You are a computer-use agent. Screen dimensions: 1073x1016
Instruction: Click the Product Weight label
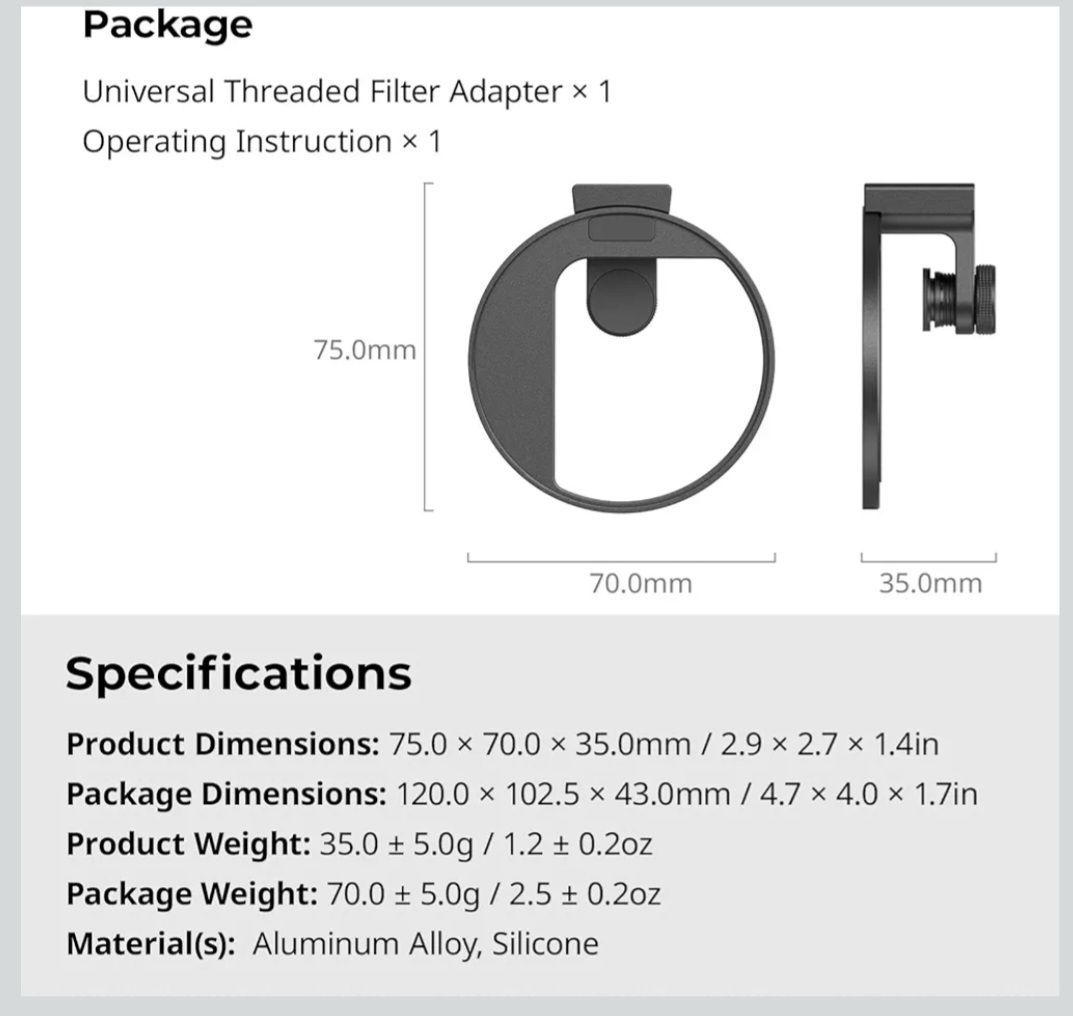click(189, 844)
